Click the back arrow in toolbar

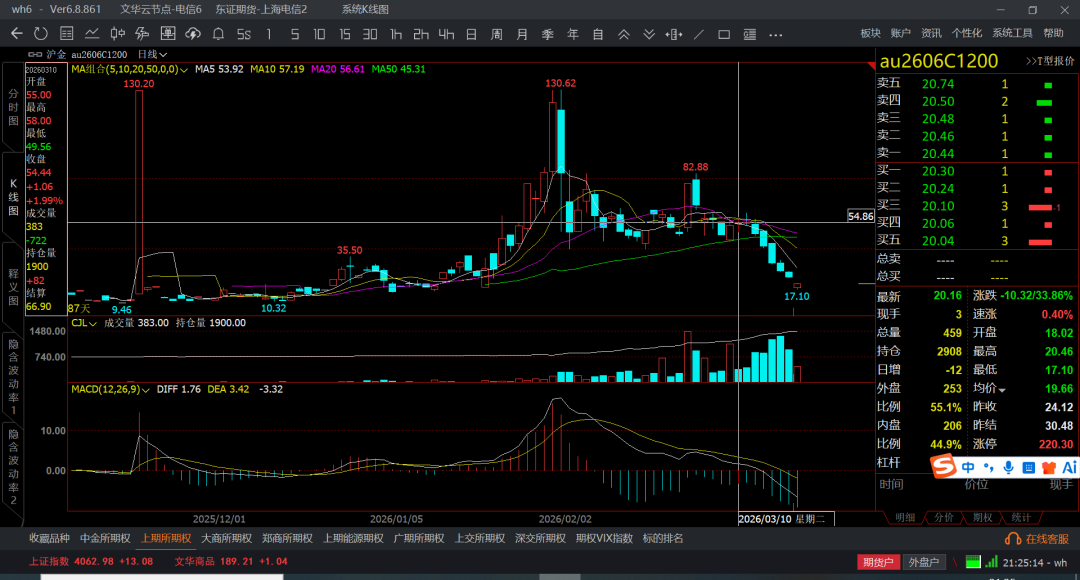click(16, 34)
